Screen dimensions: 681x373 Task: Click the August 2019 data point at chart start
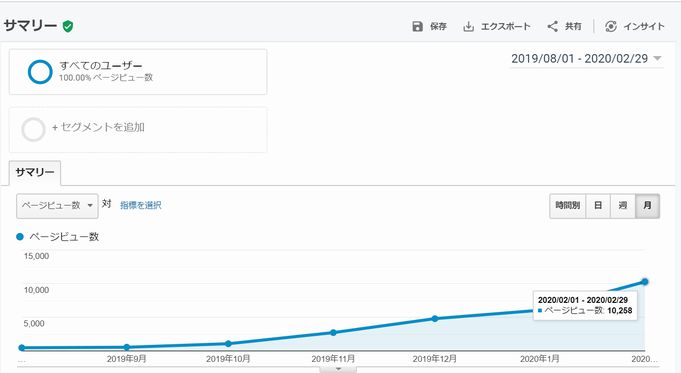tap(22, 348)
